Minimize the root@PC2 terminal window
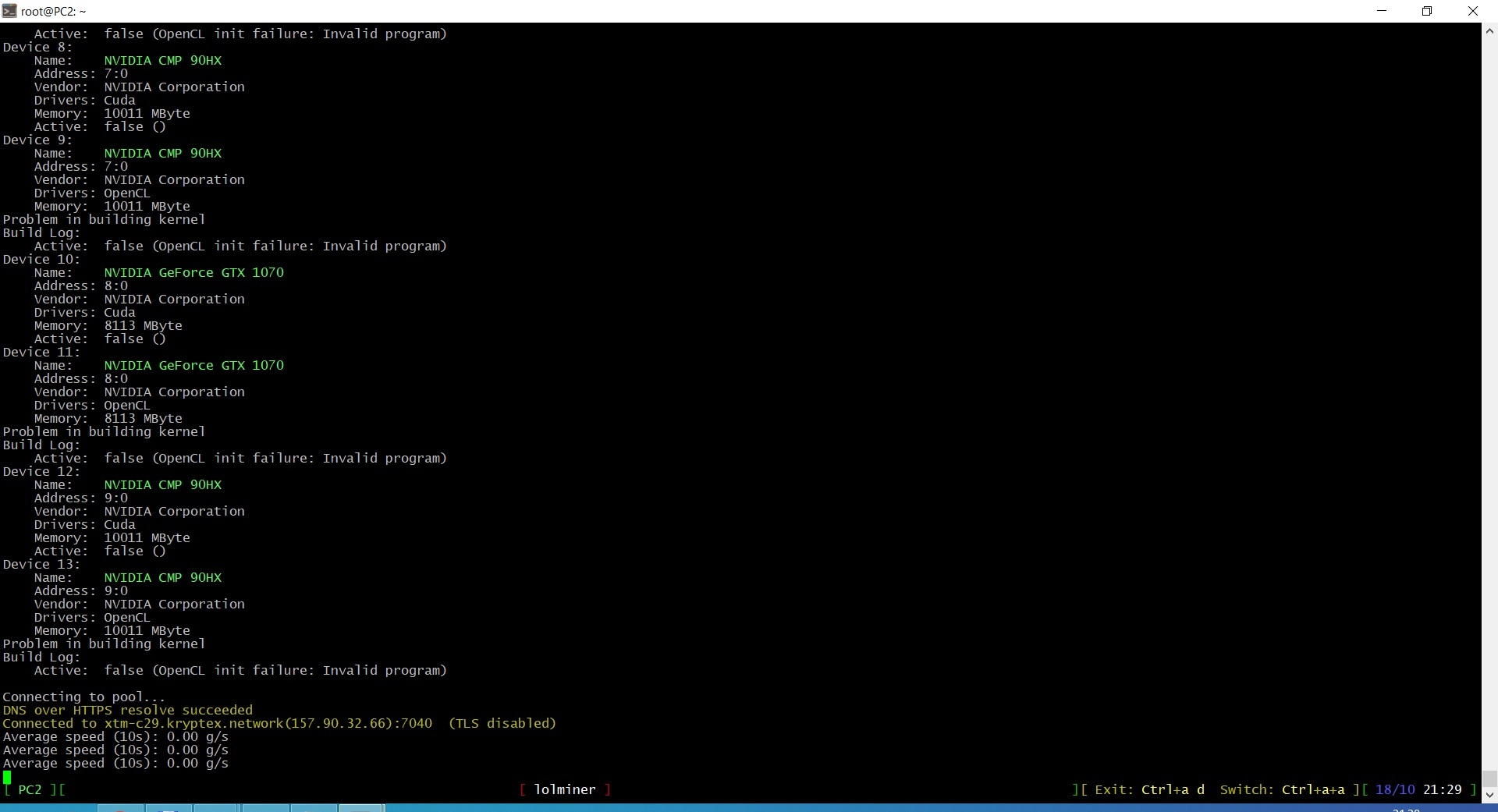Viewport: 1498px width, 812px height. tap(1382, 11)
